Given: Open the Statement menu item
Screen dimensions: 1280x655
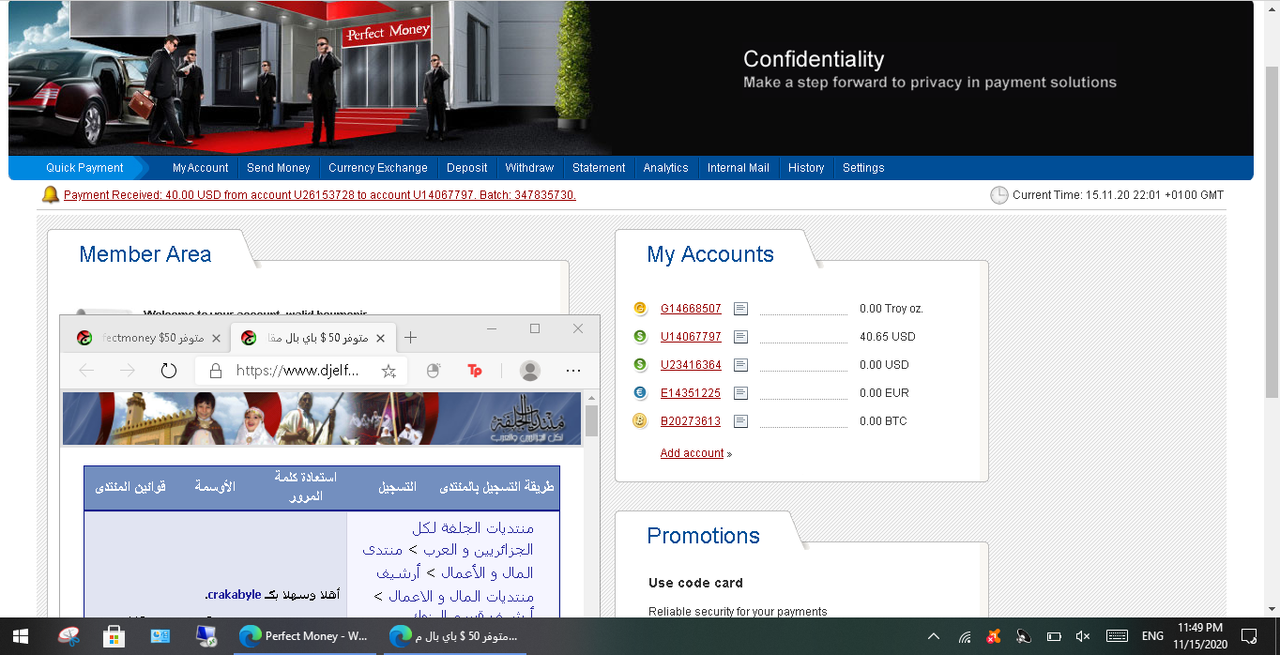Looking at the screenshot, I should [599, 168].
